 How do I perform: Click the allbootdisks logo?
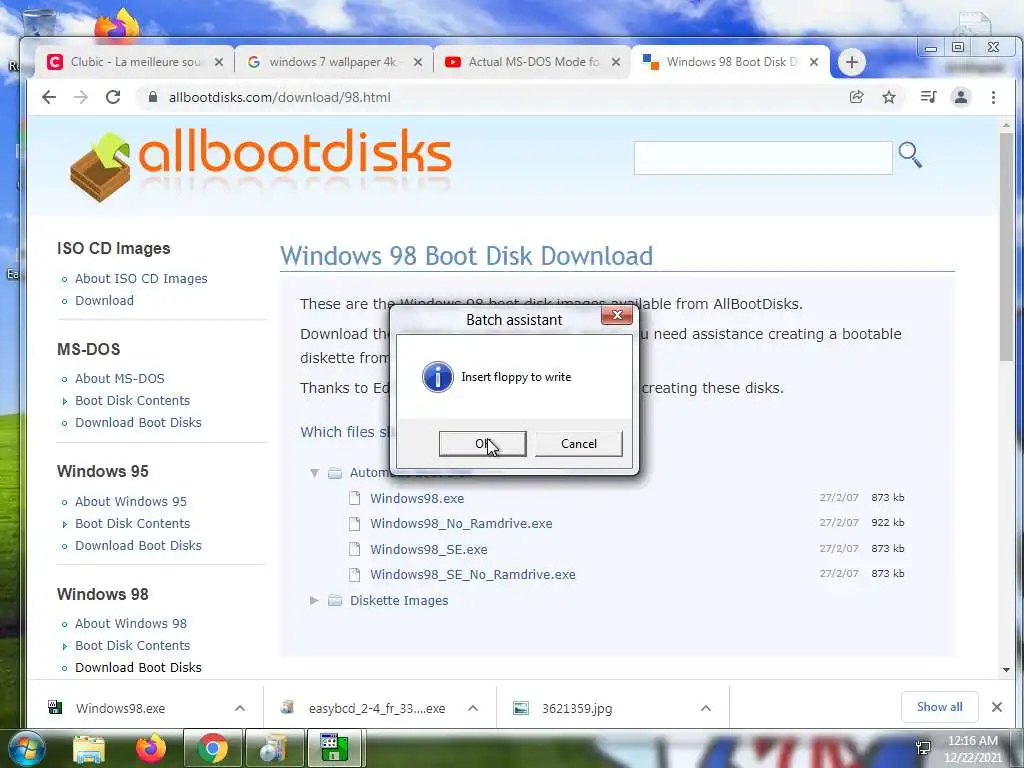(x=261, y=163)
